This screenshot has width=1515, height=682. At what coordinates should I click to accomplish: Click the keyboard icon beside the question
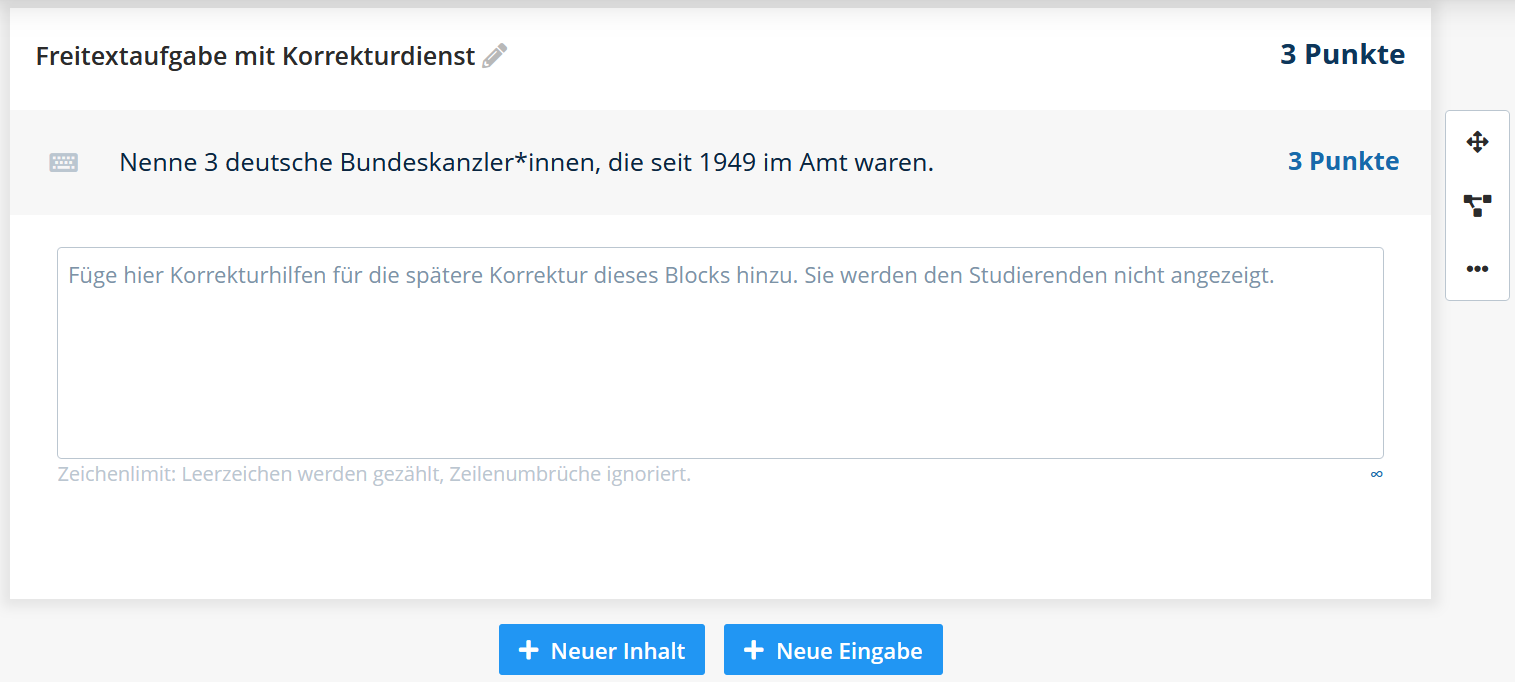coord(64,162)
